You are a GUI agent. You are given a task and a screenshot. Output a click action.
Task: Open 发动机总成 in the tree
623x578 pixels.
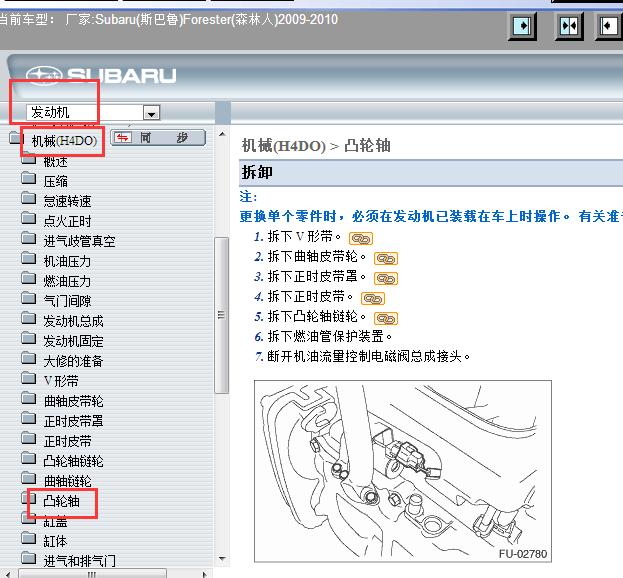[x=74, y=321]
